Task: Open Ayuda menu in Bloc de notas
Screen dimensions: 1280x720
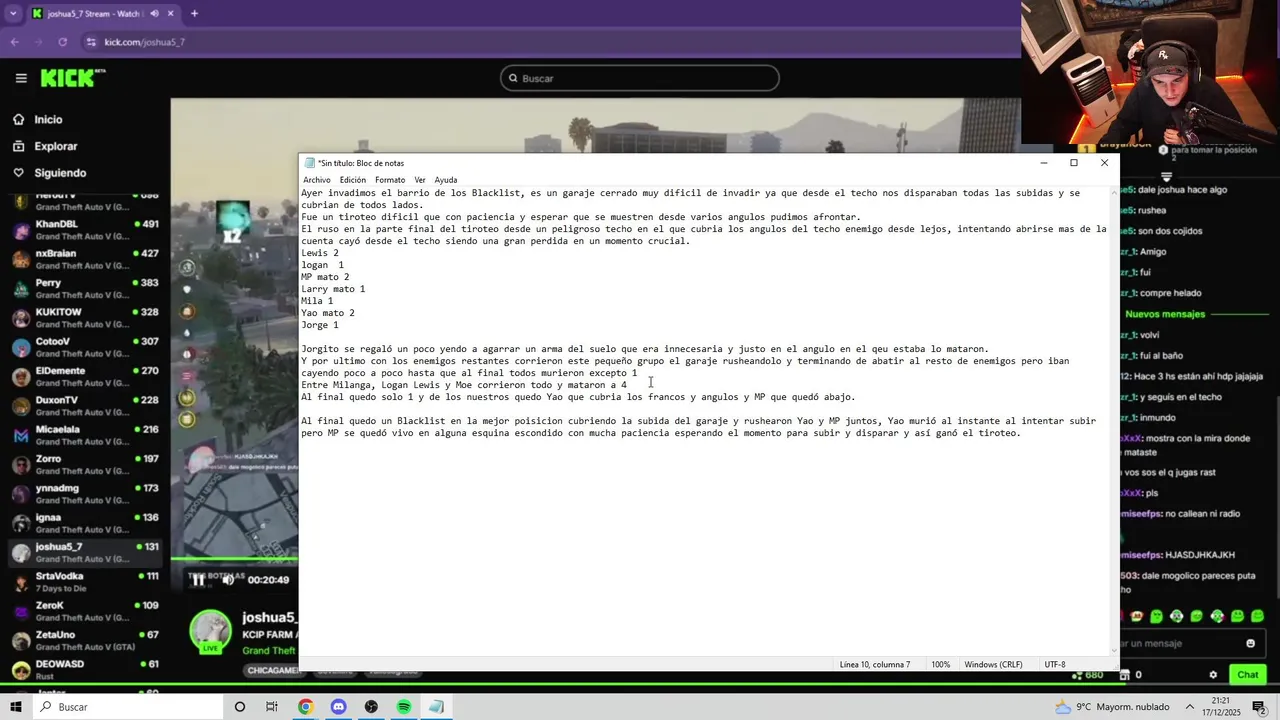Action: click(446, 180)
